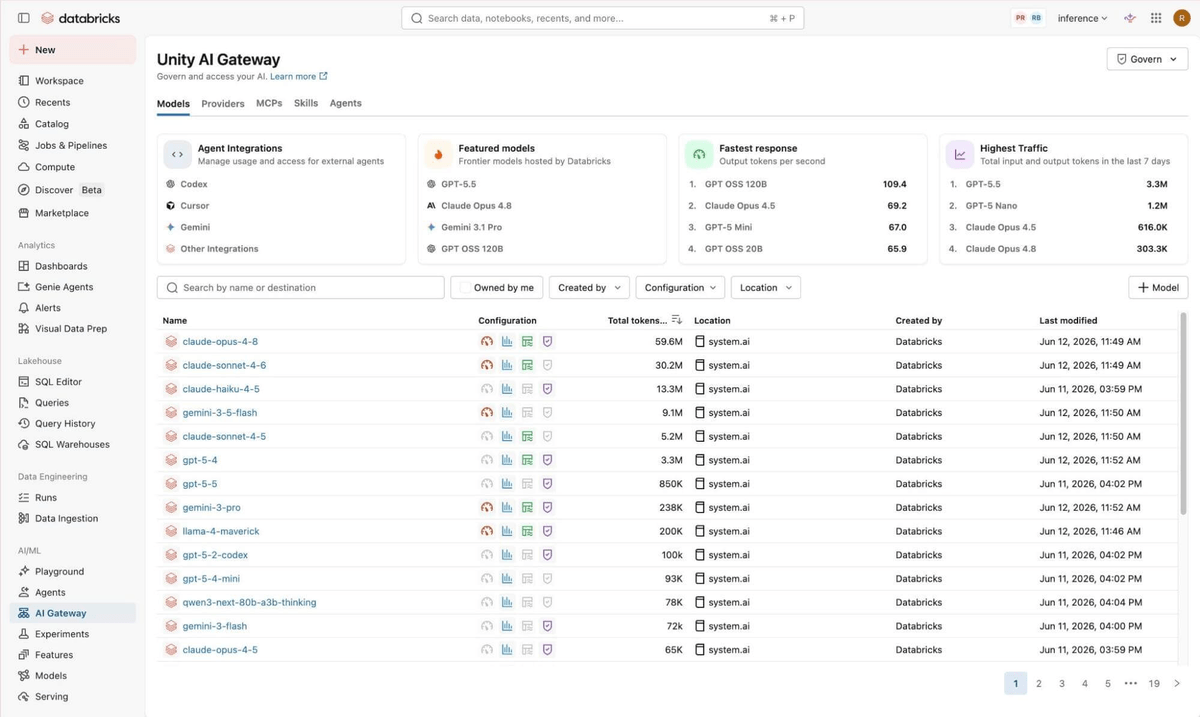Click the usage chart icon for gpt-5-4
This screenshot has width=1200, height=717.
point(507,460)
